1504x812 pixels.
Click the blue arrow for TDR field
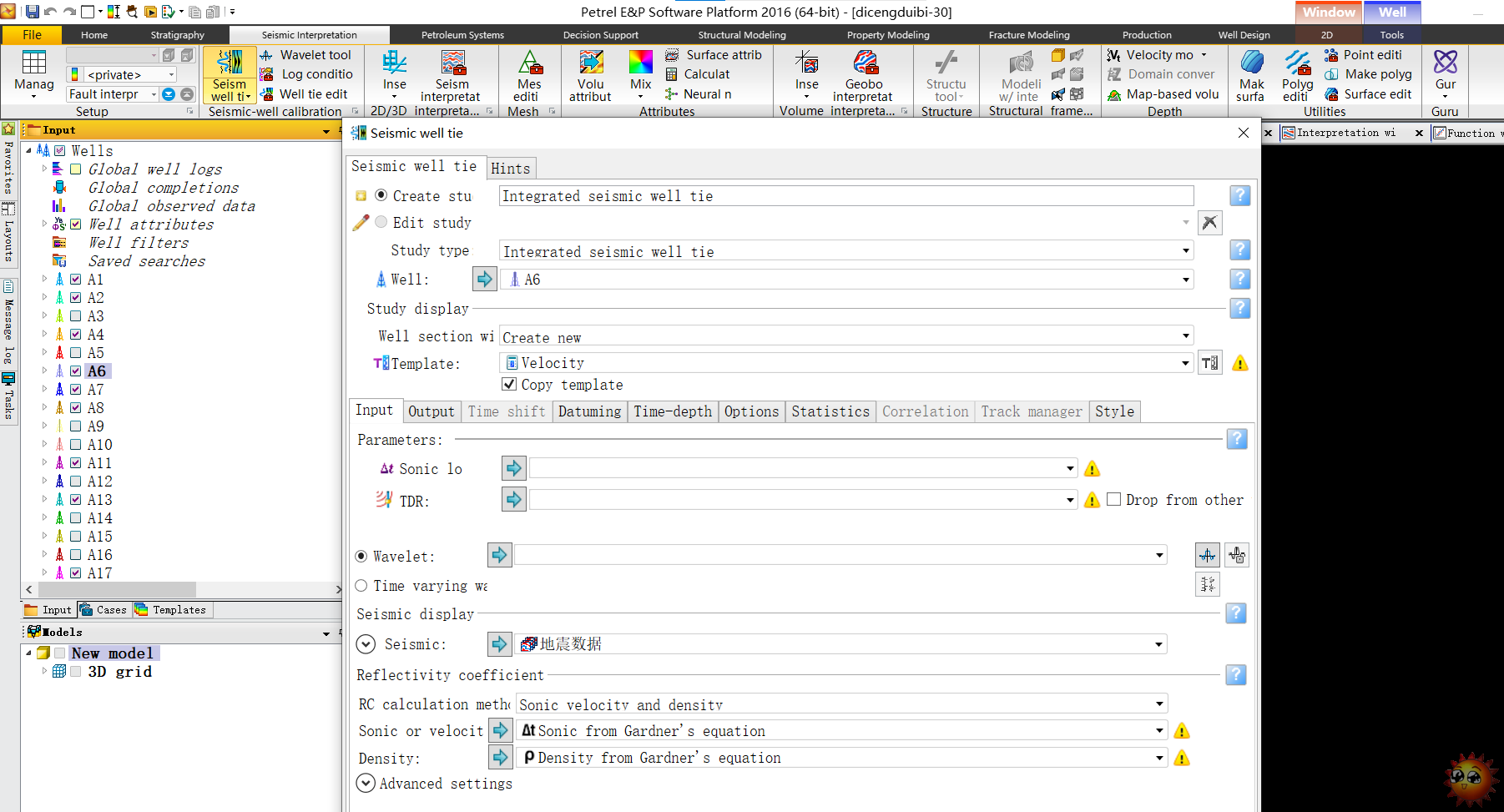coord(513,500)
